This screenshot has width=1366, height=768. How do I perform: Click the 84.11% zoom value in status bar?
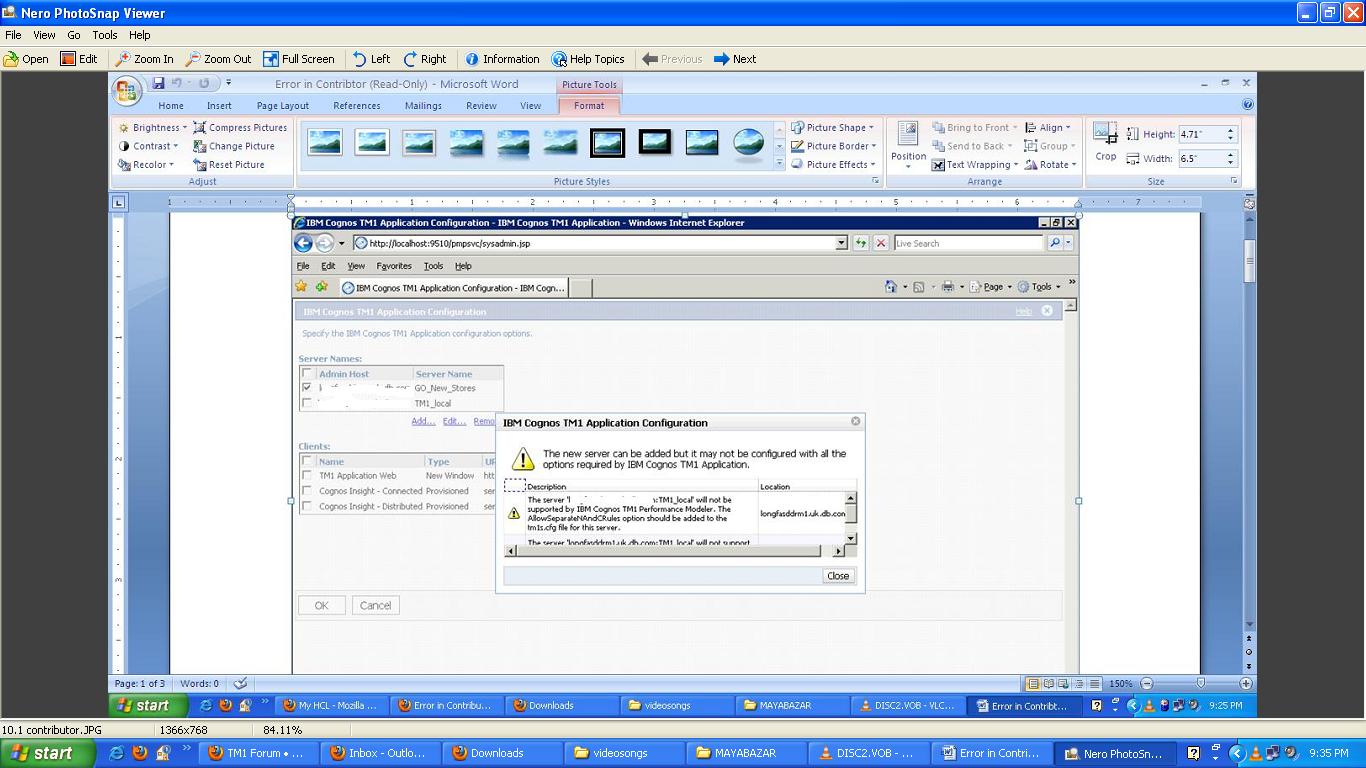(283, 730)
